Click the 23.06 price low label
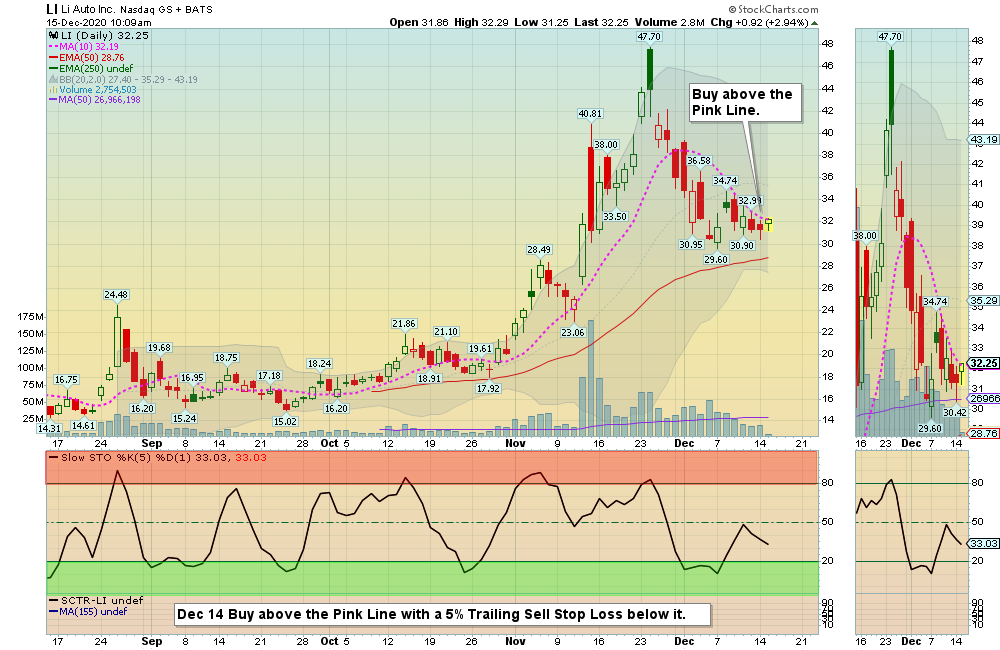This screenshot has height=650, width=1000. [x=573, y=332]
